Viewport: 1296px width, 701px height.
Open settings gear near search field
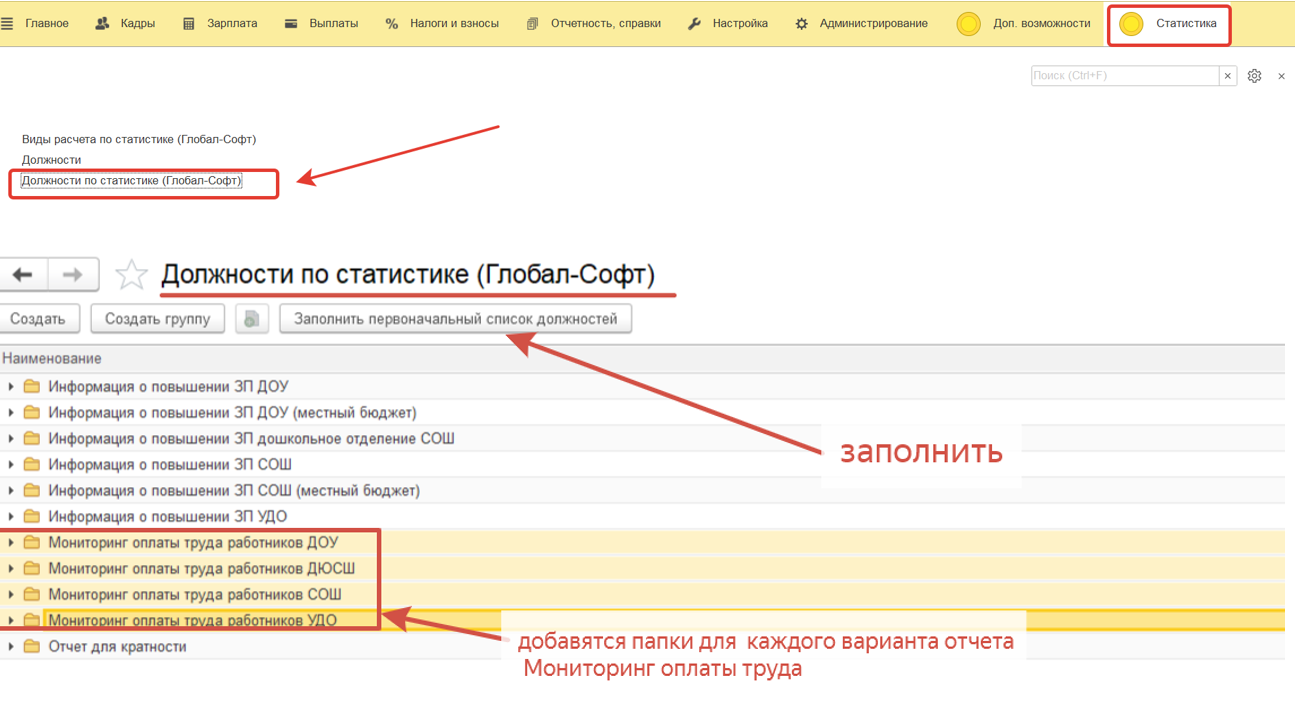(1254, 76)
